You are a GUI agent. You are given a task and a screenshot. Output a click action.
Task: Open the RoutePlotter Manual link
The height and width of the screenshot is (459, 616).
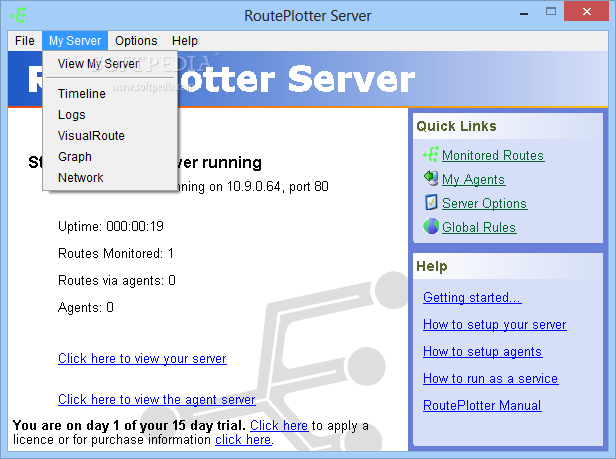click(x=482, y=405)
